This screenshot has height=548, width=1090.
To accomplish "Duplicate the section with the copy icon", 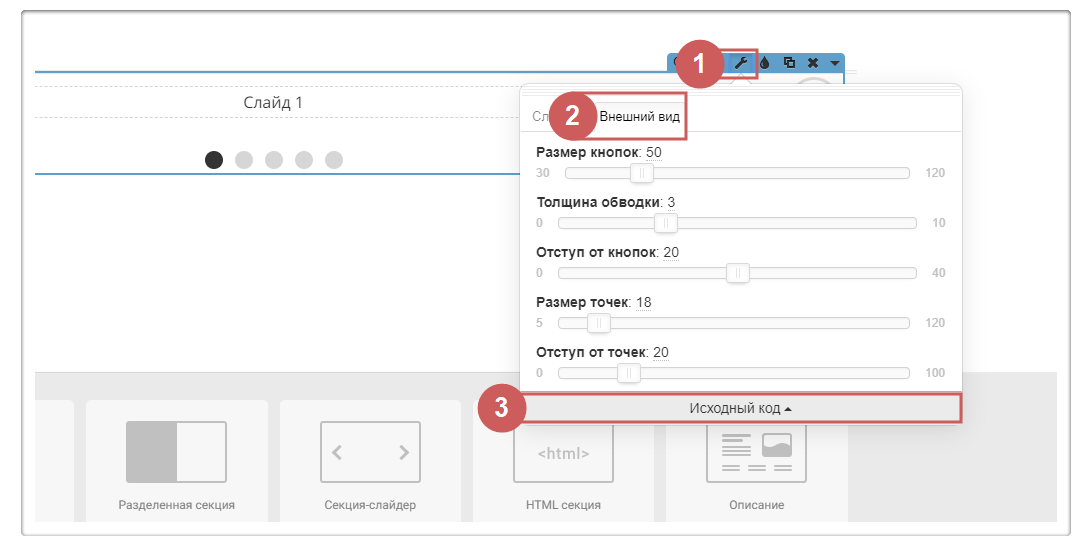I will [789, 63].
